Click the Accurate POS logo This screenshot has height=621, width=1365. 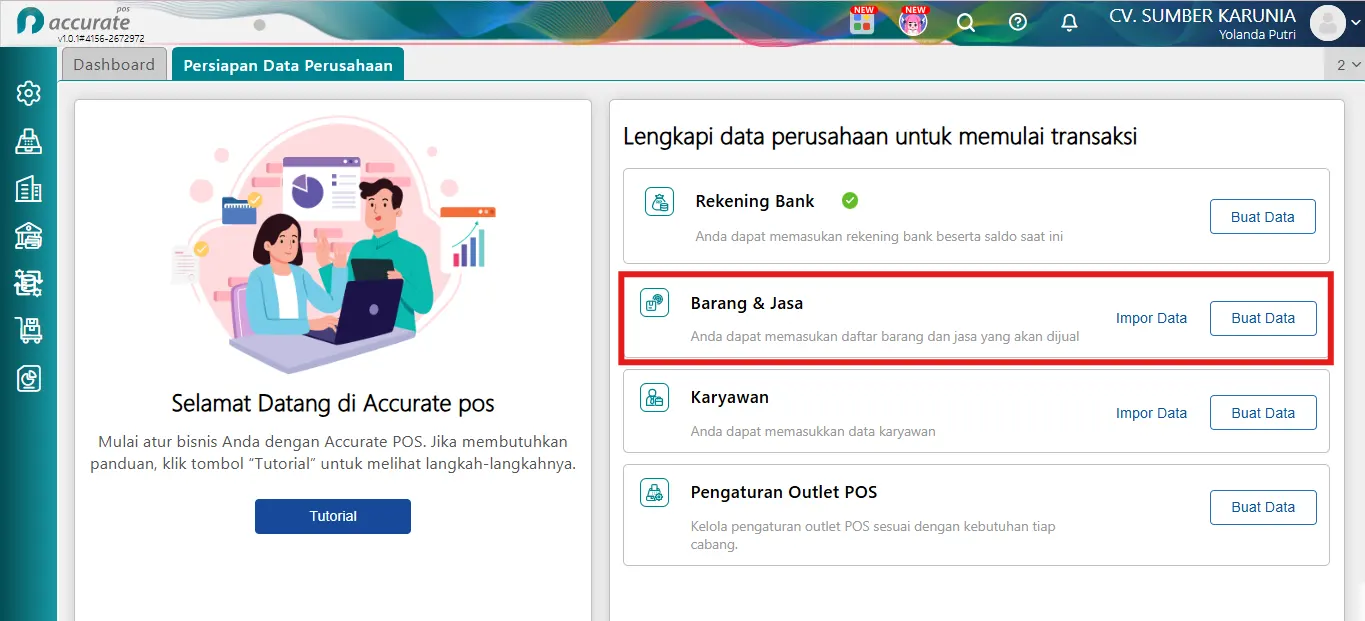pyautogui.click(x=74, y=22)
